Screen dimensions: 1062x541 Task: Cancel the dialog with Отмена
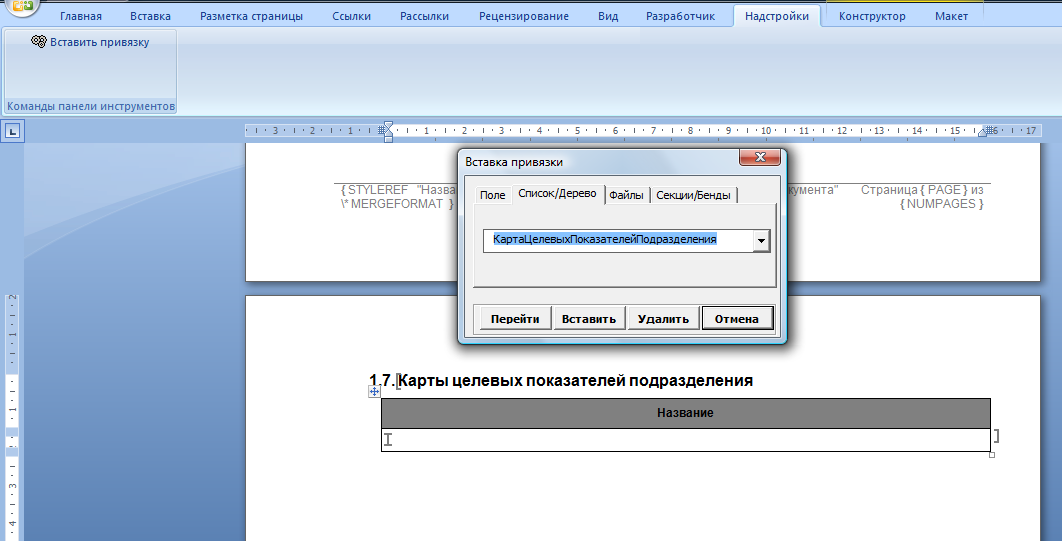tap(737, 319)
